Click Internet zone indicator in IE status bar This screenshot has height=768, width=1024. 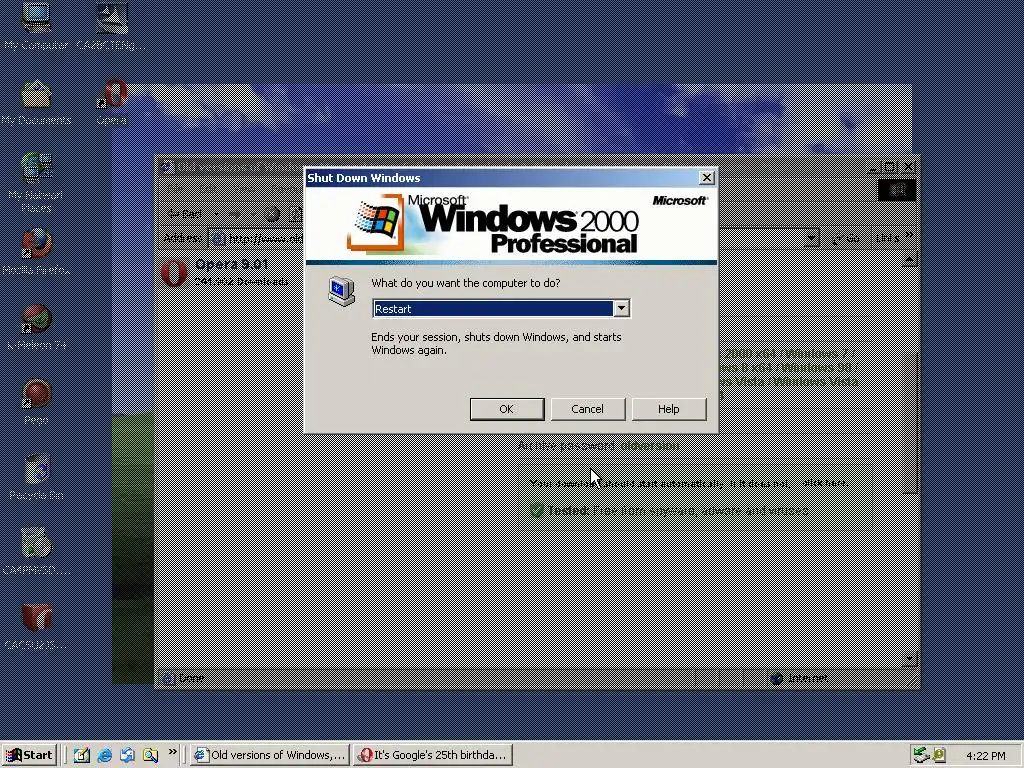800,679
